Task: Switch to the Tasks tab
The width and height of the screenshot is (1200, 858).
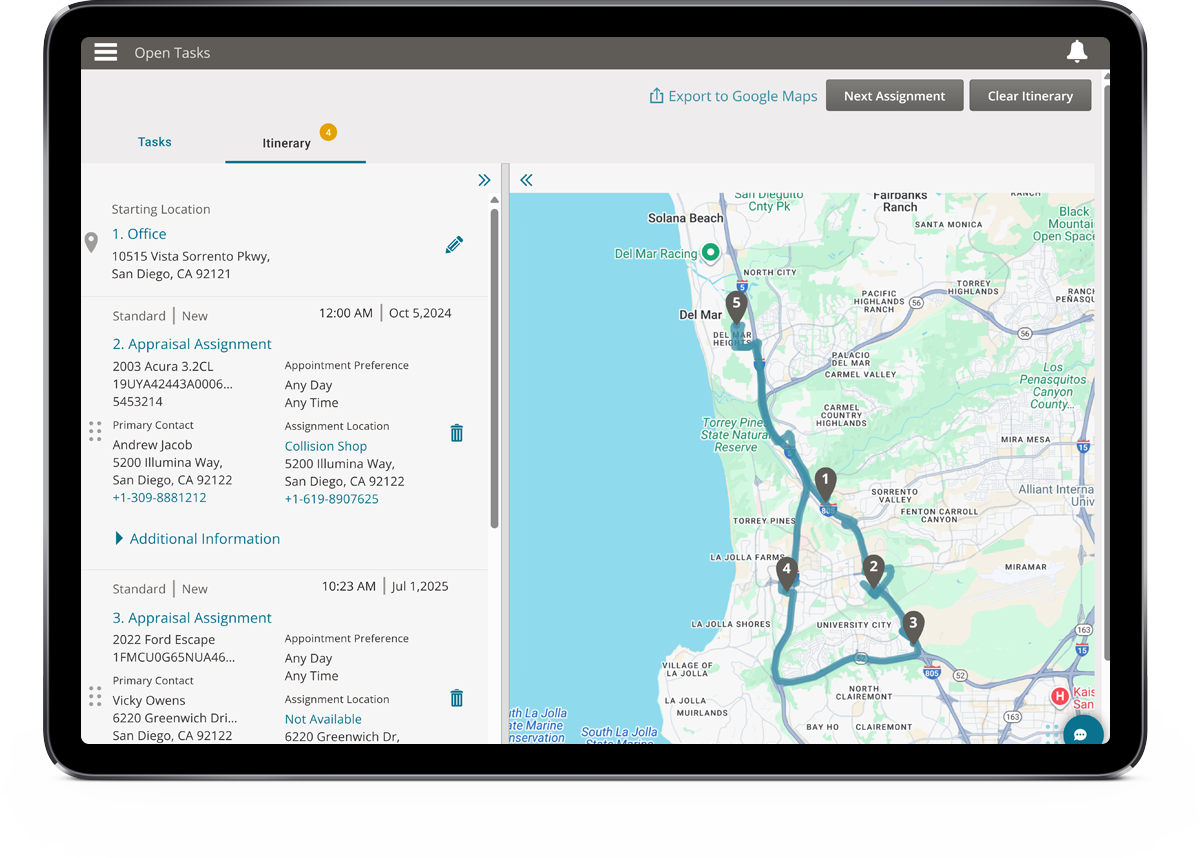Action: (154, 141)
